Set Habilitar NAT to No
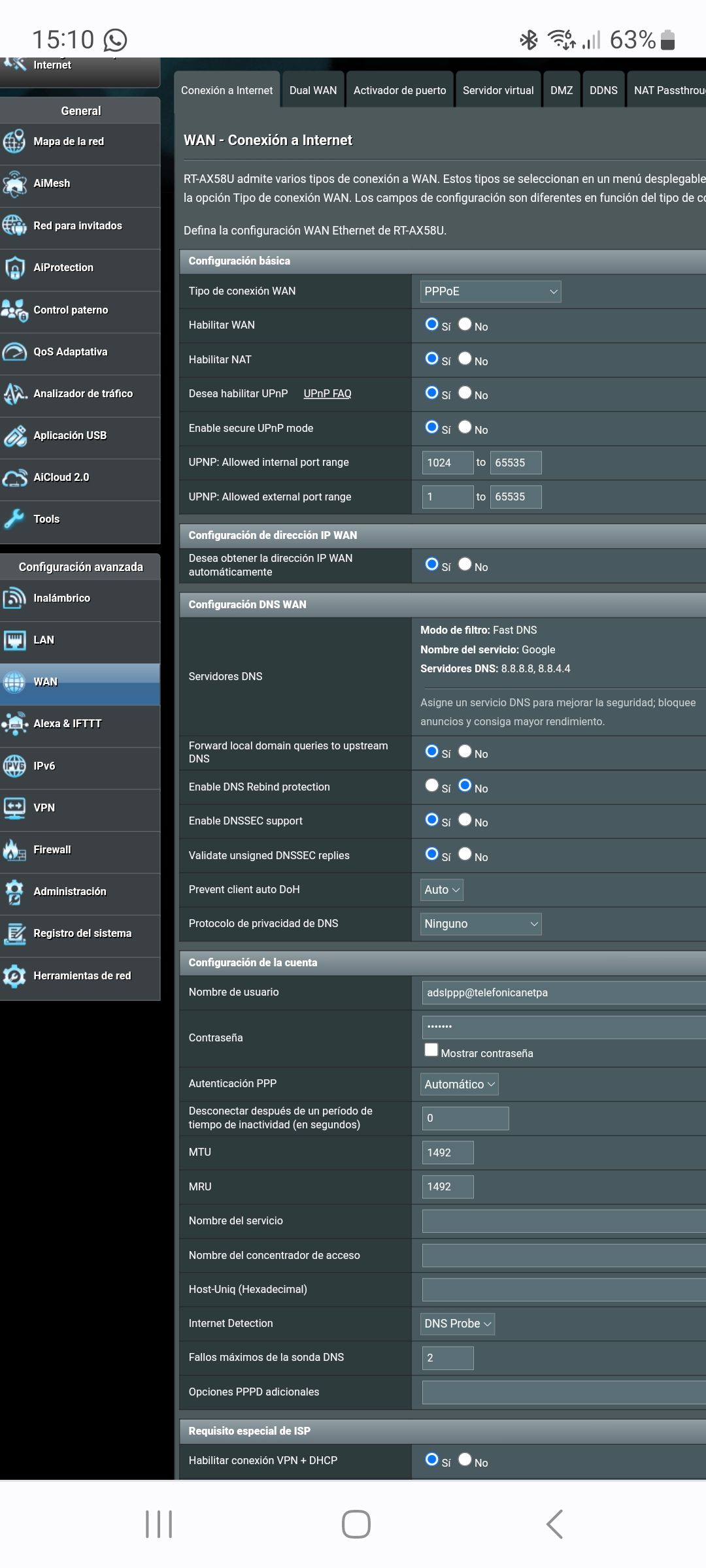706x1568 pixels. tap(465, 358)
